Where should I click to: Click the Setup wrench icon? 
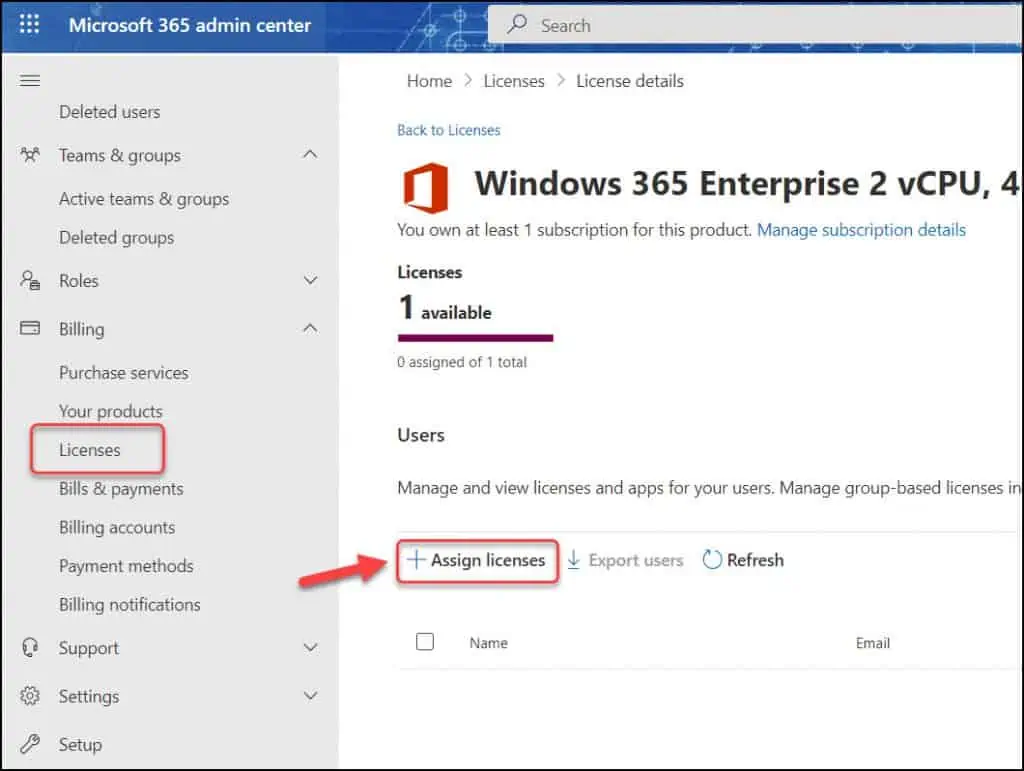point(30,744)
